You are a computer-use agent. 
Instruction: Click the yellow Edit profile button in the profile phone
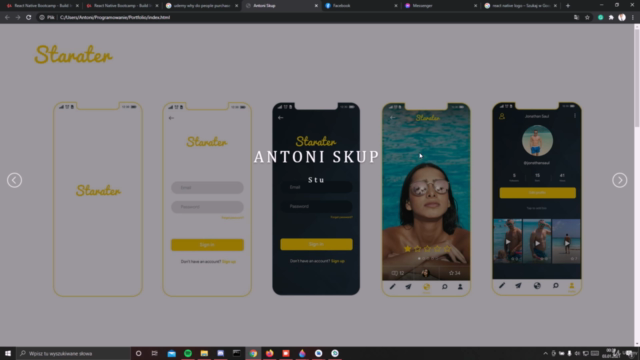(x=538, y=193)
